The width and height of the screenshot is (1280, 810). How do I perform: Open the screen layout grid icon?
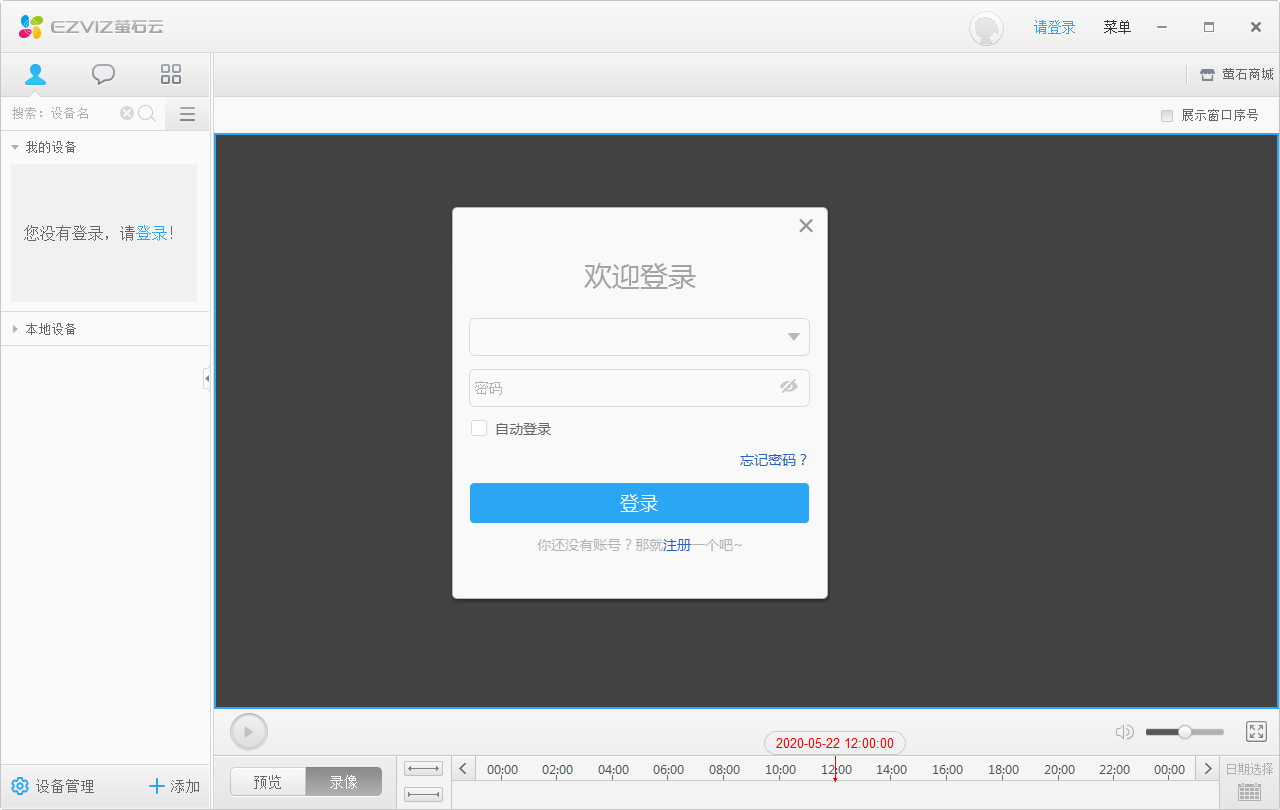(170, 73)
